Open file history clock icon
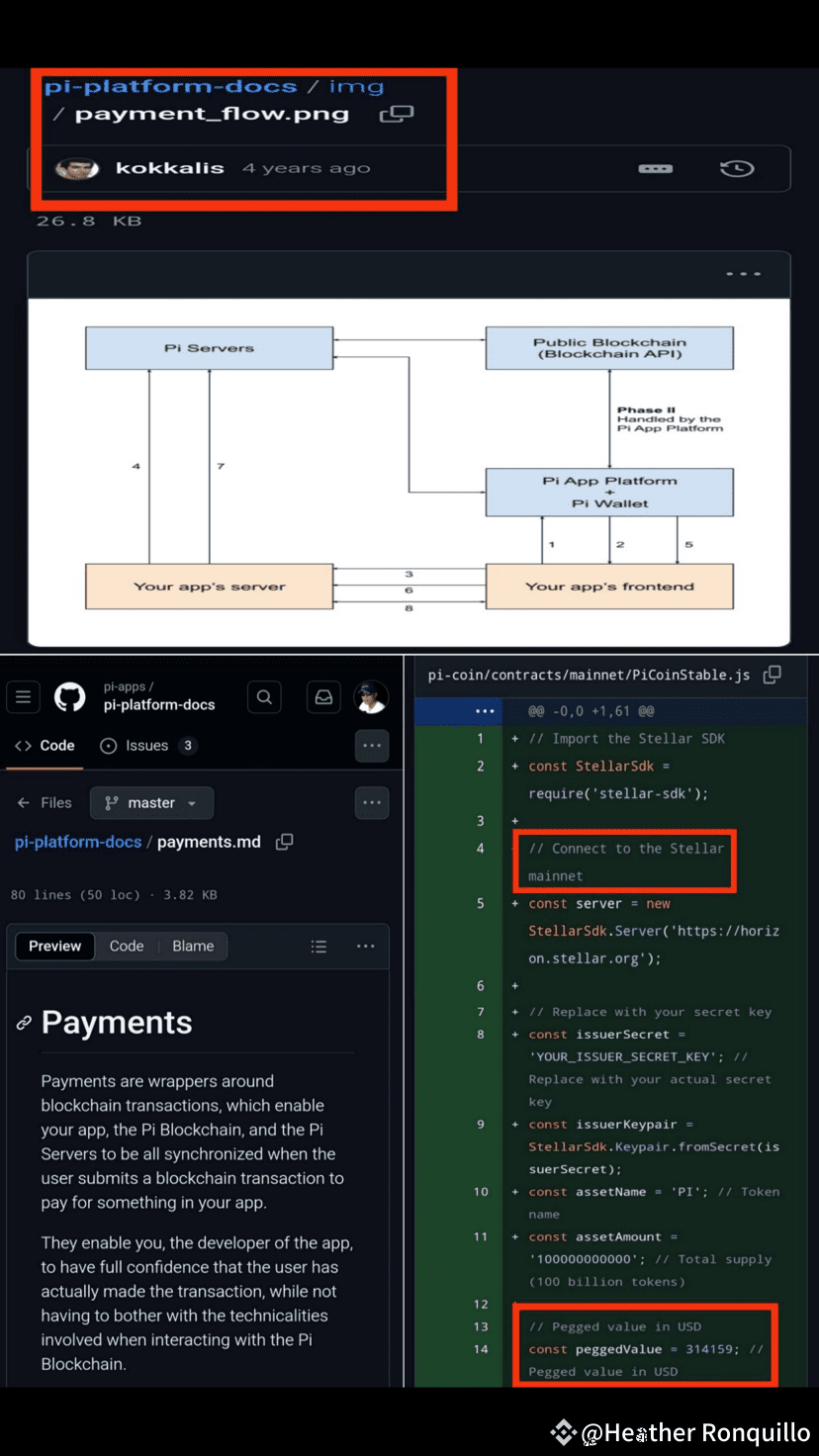Viewport: 819px width, 1456px height. [737, 169]
